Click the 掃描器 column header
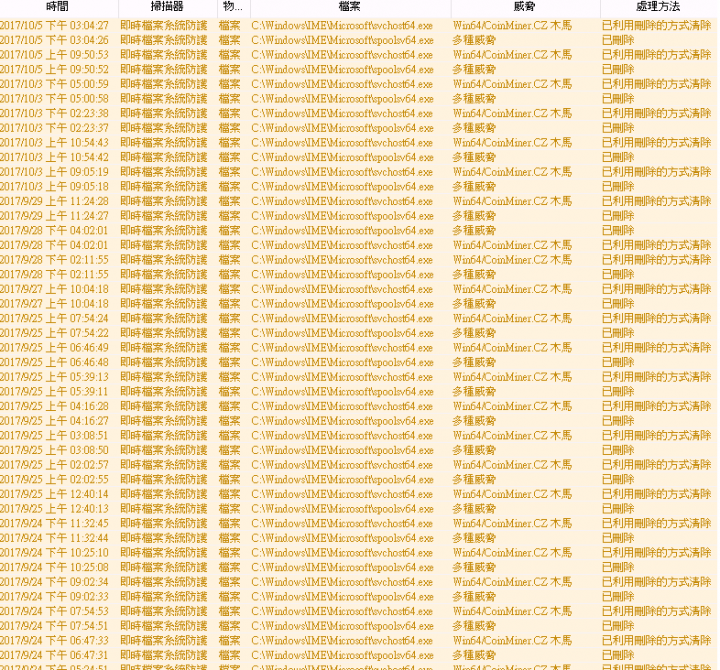This screenshot has height=670, width=720. [x=168, y=7]
